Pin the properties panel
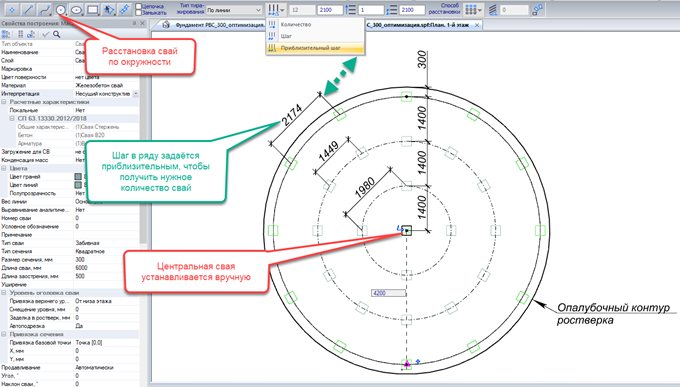The image size is (680, 387). pyautogui.click(x=134, y=23)
